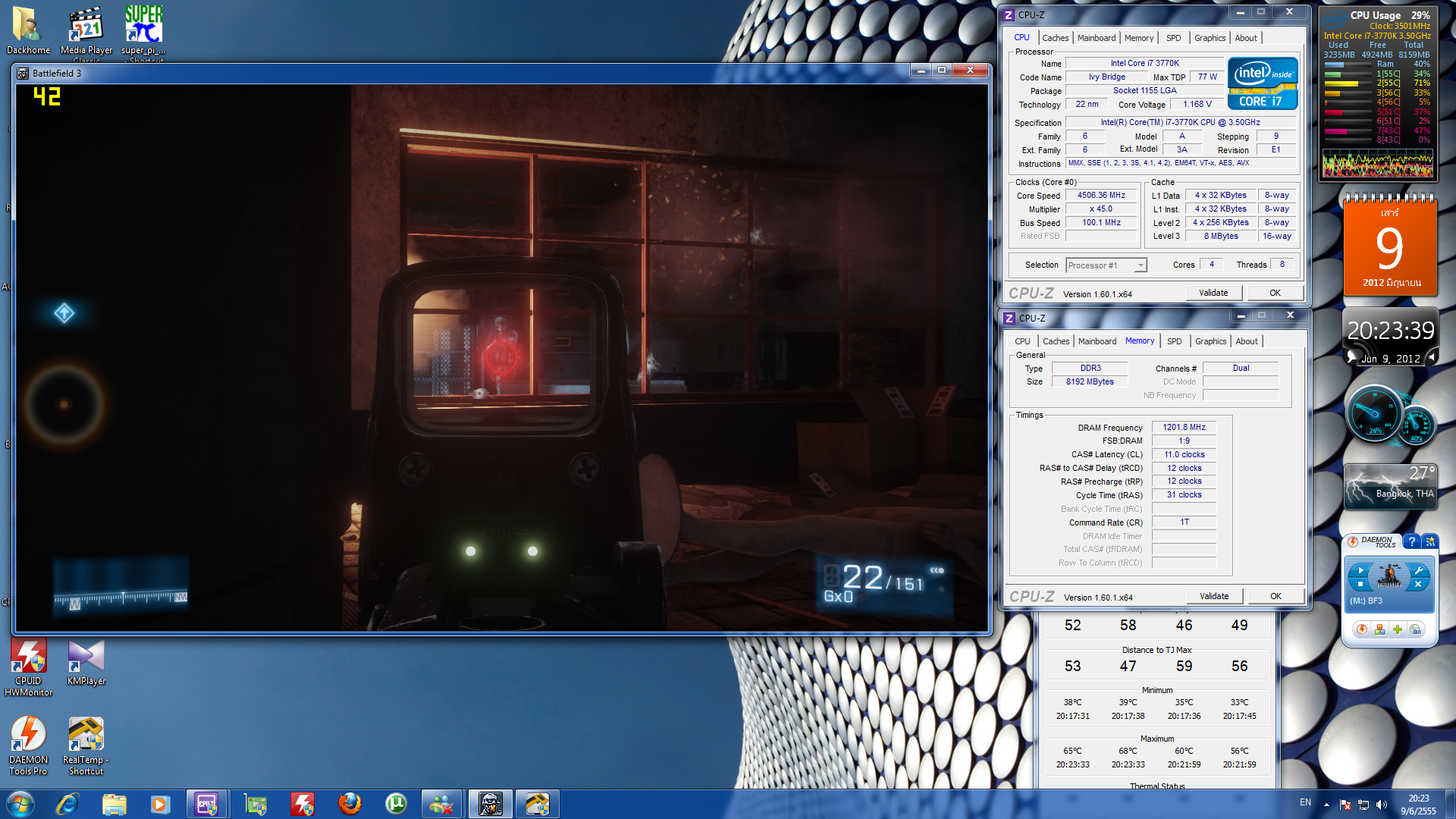Expand the Processor #1 selection dropdown
This screenshot has height=819, width=1456.
point(1140,265)
